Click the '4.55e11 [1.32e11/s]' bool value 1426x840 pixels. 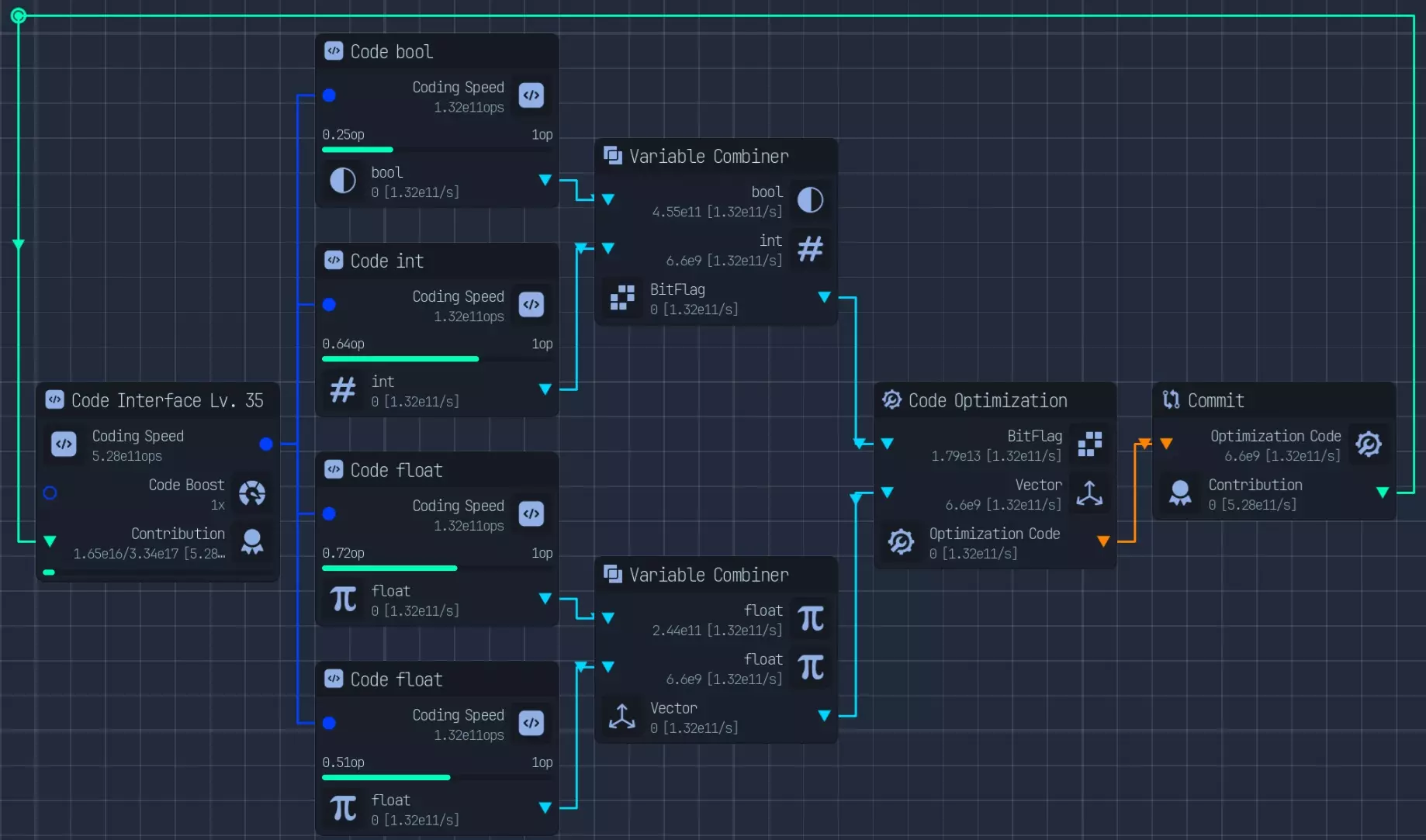click(x=717, y=212)
